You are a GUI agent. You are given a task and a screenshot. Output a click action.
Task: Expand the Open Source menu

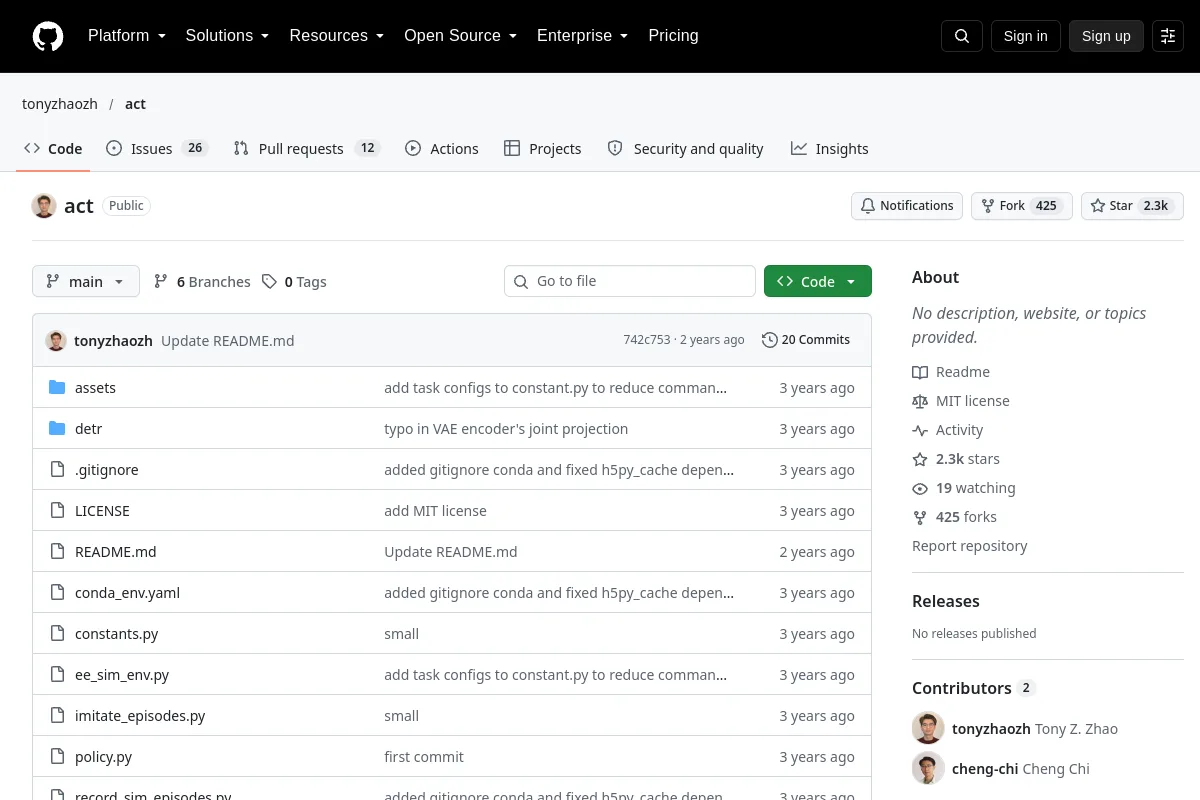point(461,36)
